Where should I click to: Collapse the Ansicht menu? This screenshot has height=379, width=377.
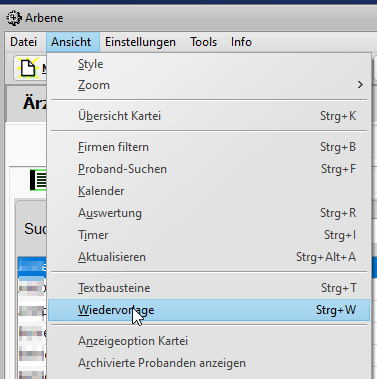point(71,42)
